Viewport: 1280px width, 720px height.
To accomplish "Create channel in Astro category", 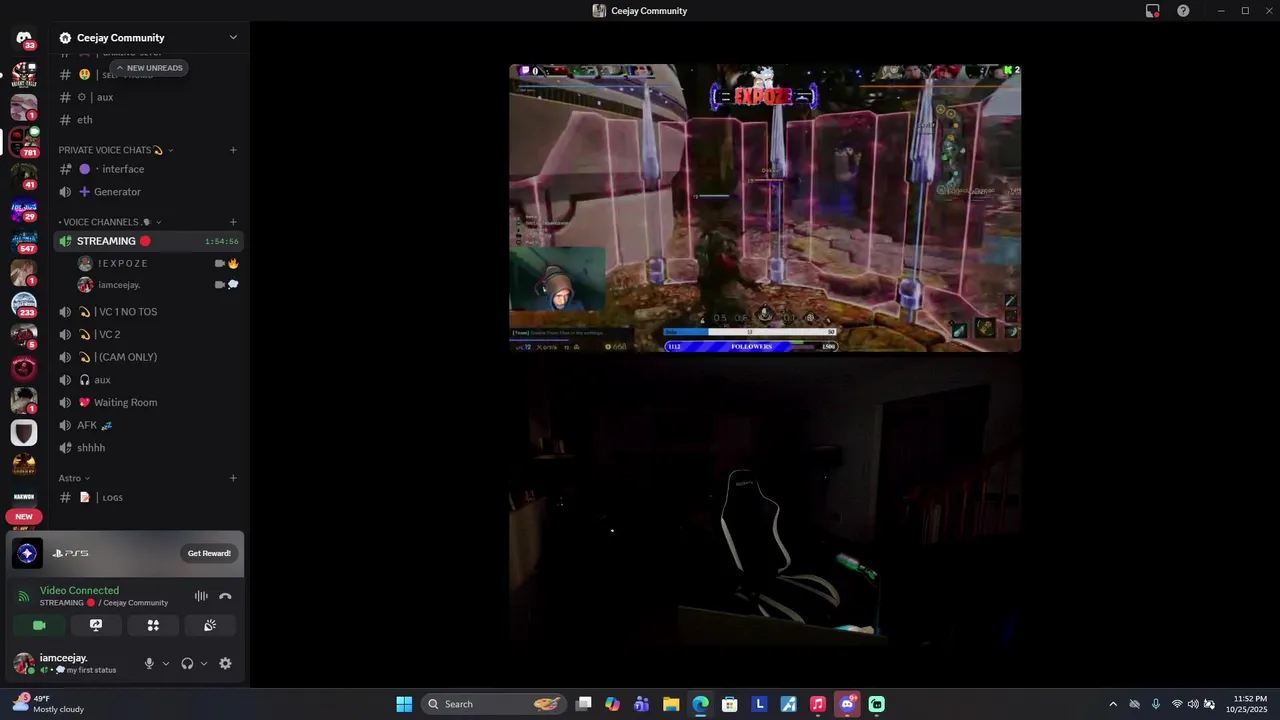I will (x=233, y=478).
